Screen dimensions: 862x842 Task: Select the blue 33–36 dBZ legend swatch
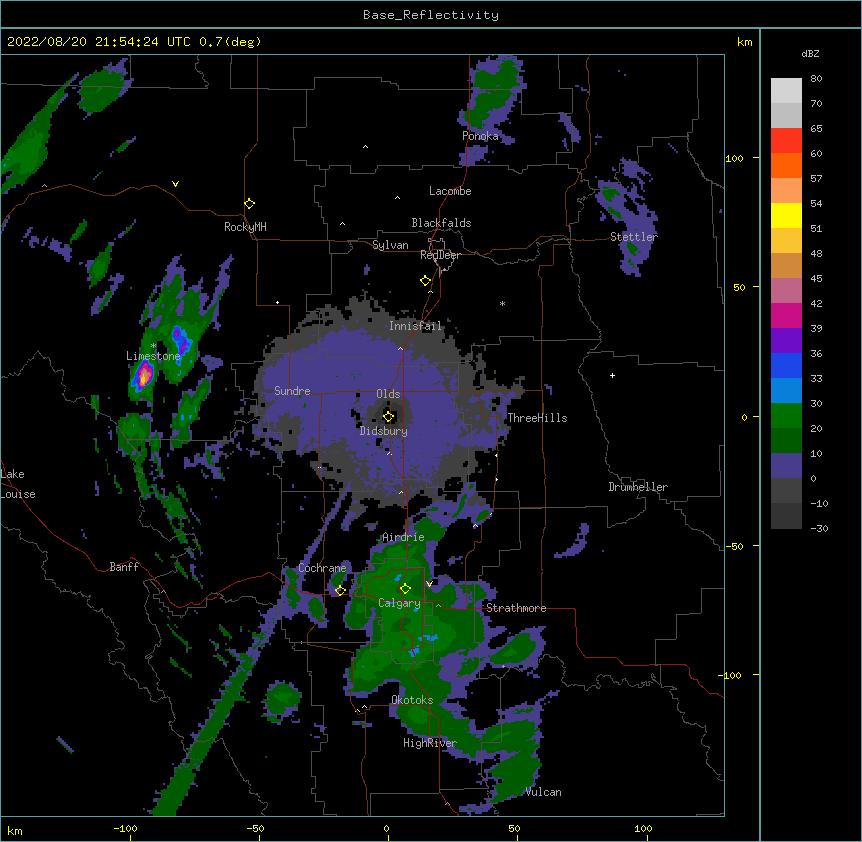(x=786, y=365)
